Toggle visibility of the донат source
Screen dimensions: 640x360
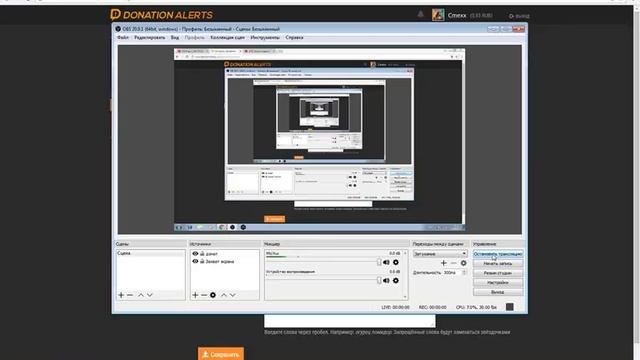(x=195, y=253)
